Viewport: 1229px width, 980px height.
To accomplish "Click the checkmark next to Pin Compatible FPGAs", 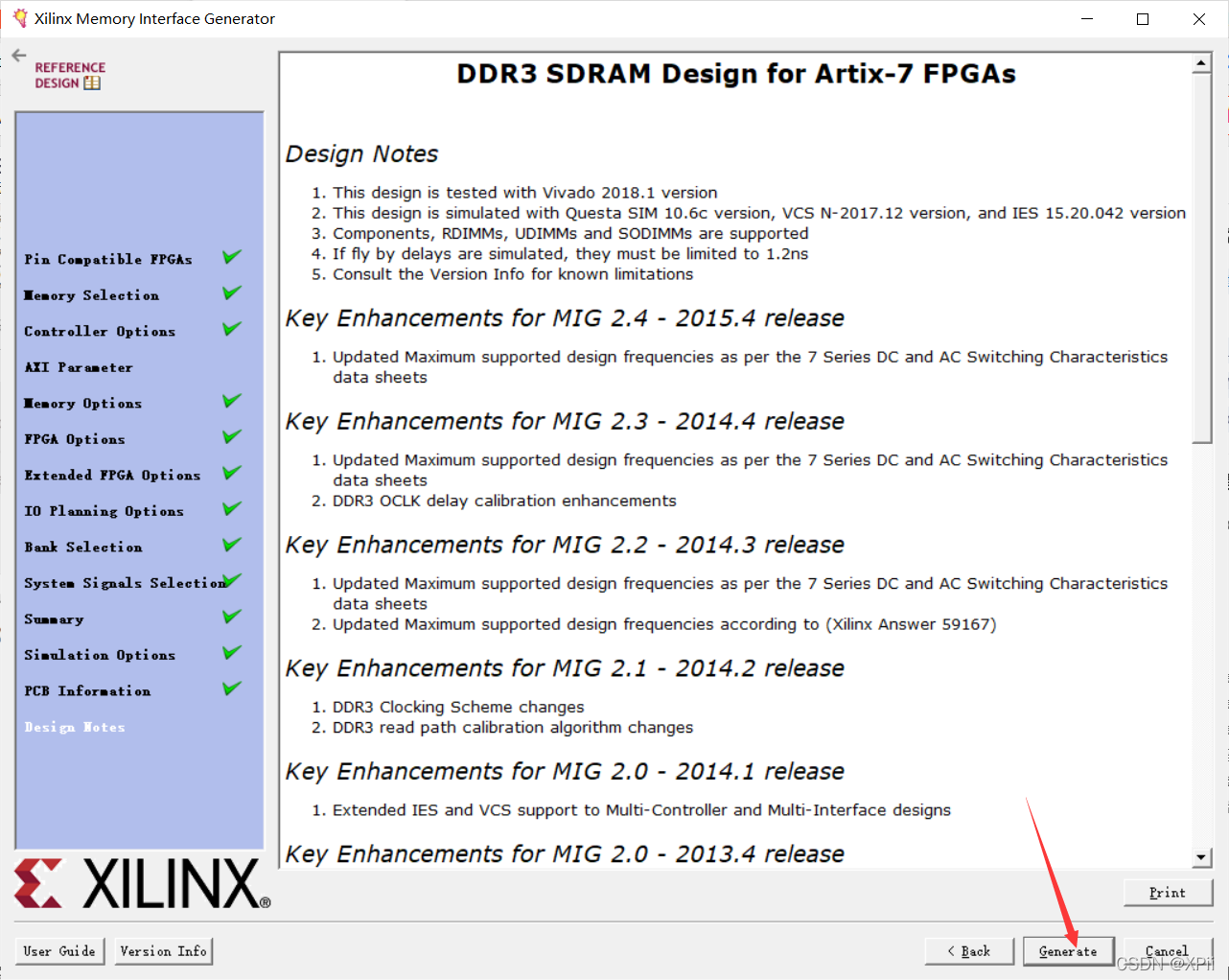I will point(232,257).
